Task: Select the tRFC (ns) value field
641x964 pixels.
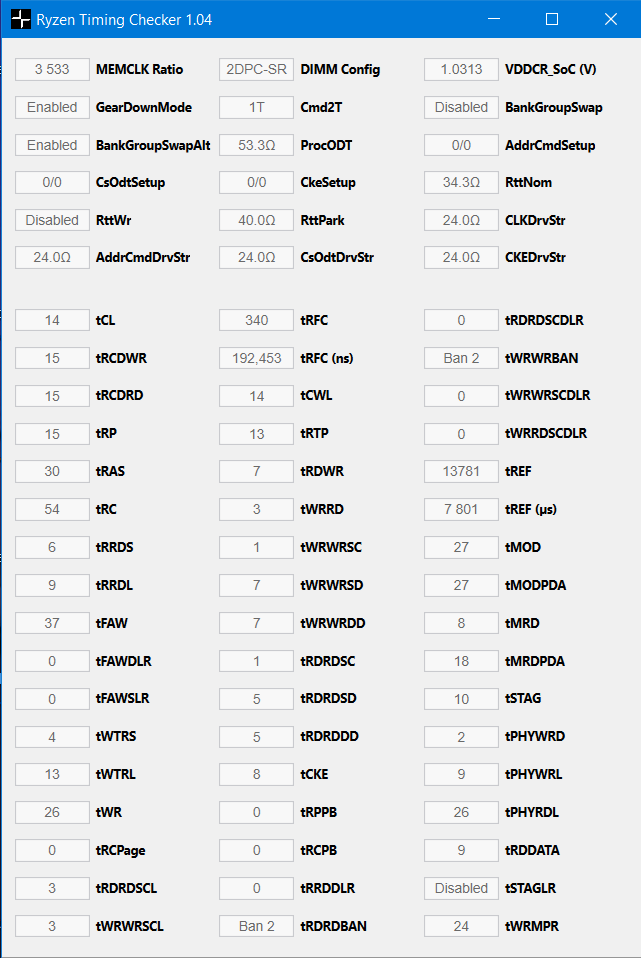Action: [257, 358]
